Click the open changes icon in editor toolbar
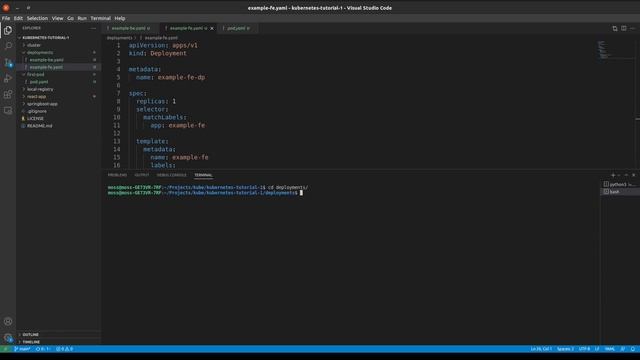Screen dimensions: 640x360 pyautogui.click(x=615, y=28)
